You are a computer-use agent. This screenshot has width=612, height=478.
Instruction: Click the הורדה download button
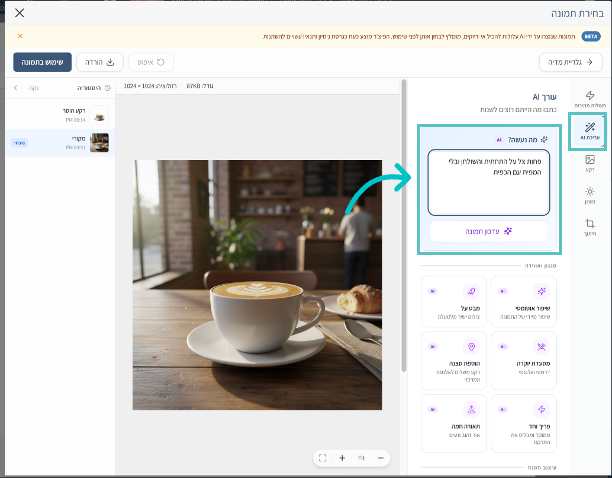point(100,62)
